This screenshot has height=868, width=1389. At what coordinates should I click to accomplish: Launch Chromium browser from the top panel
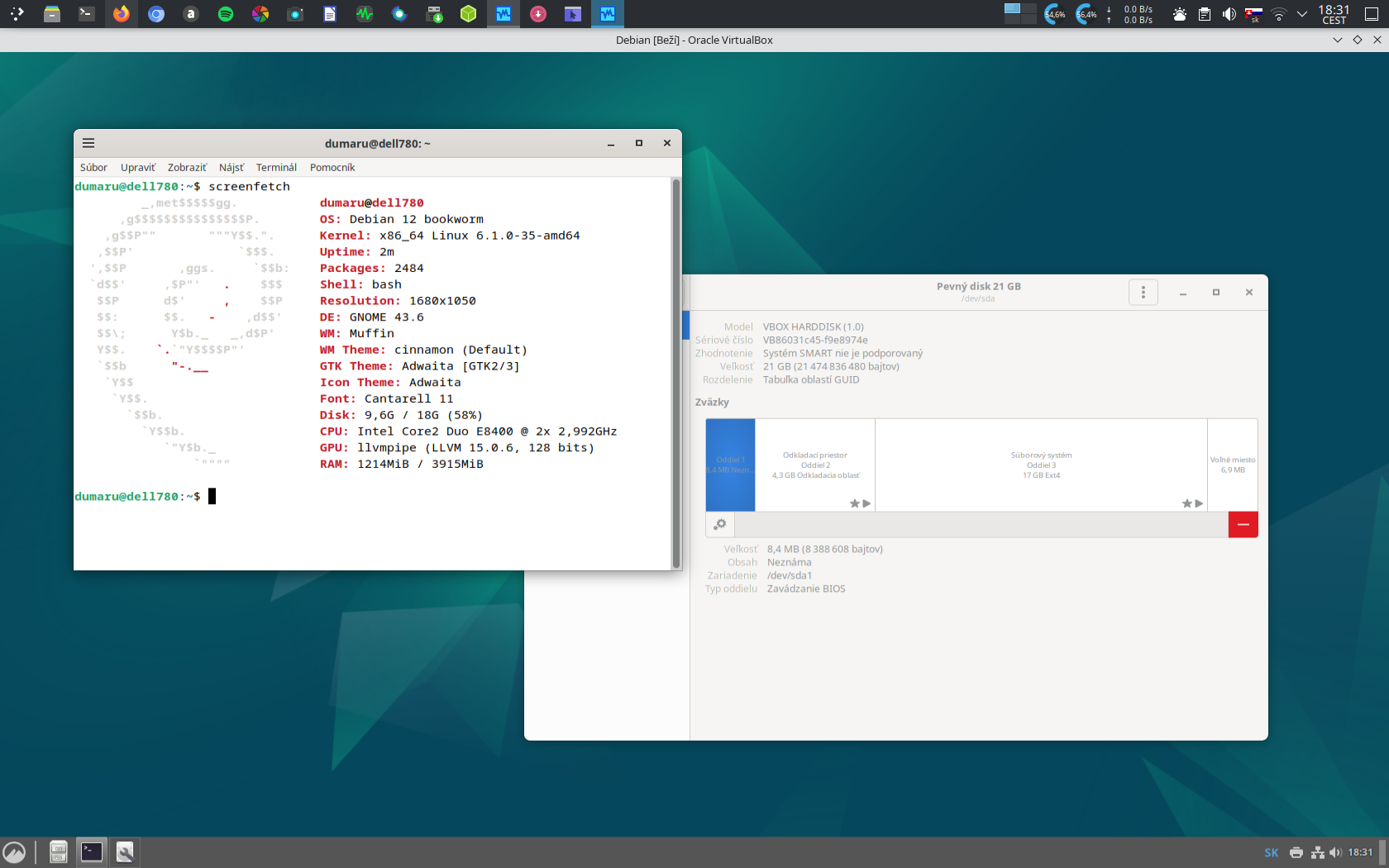coord(156,14)
